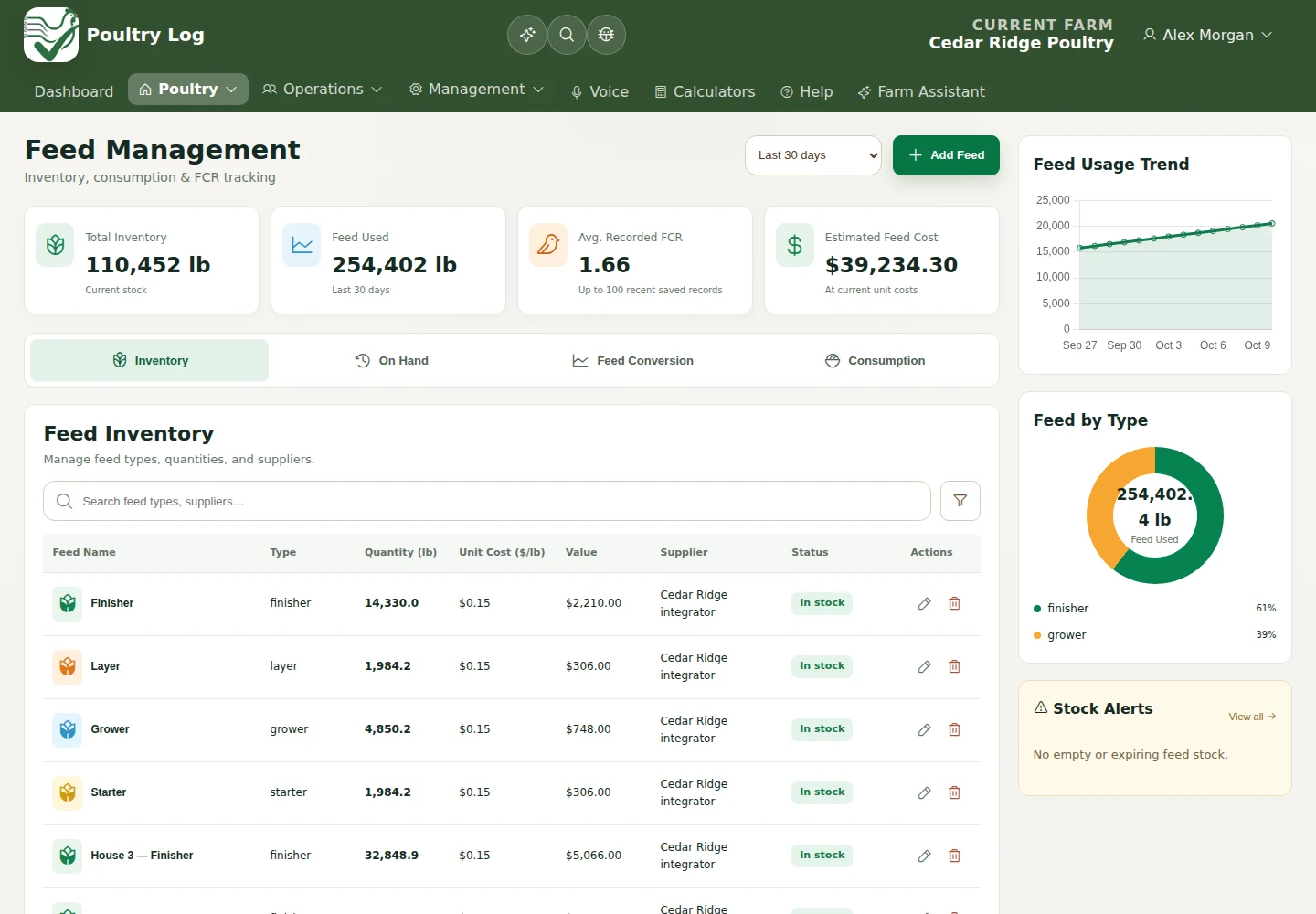Focus the feed types search field
The height and width of the screenshot is (914, 1316).
click(x=487, y=501)
